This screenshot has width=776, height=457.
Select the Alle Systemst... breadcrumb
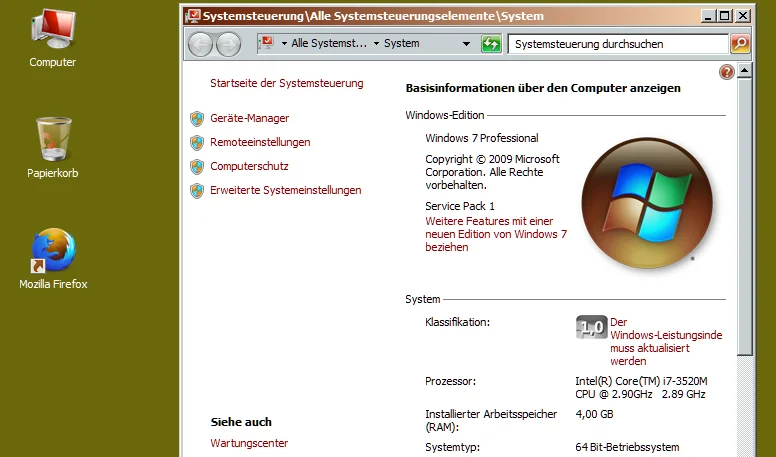click(329, 44)
